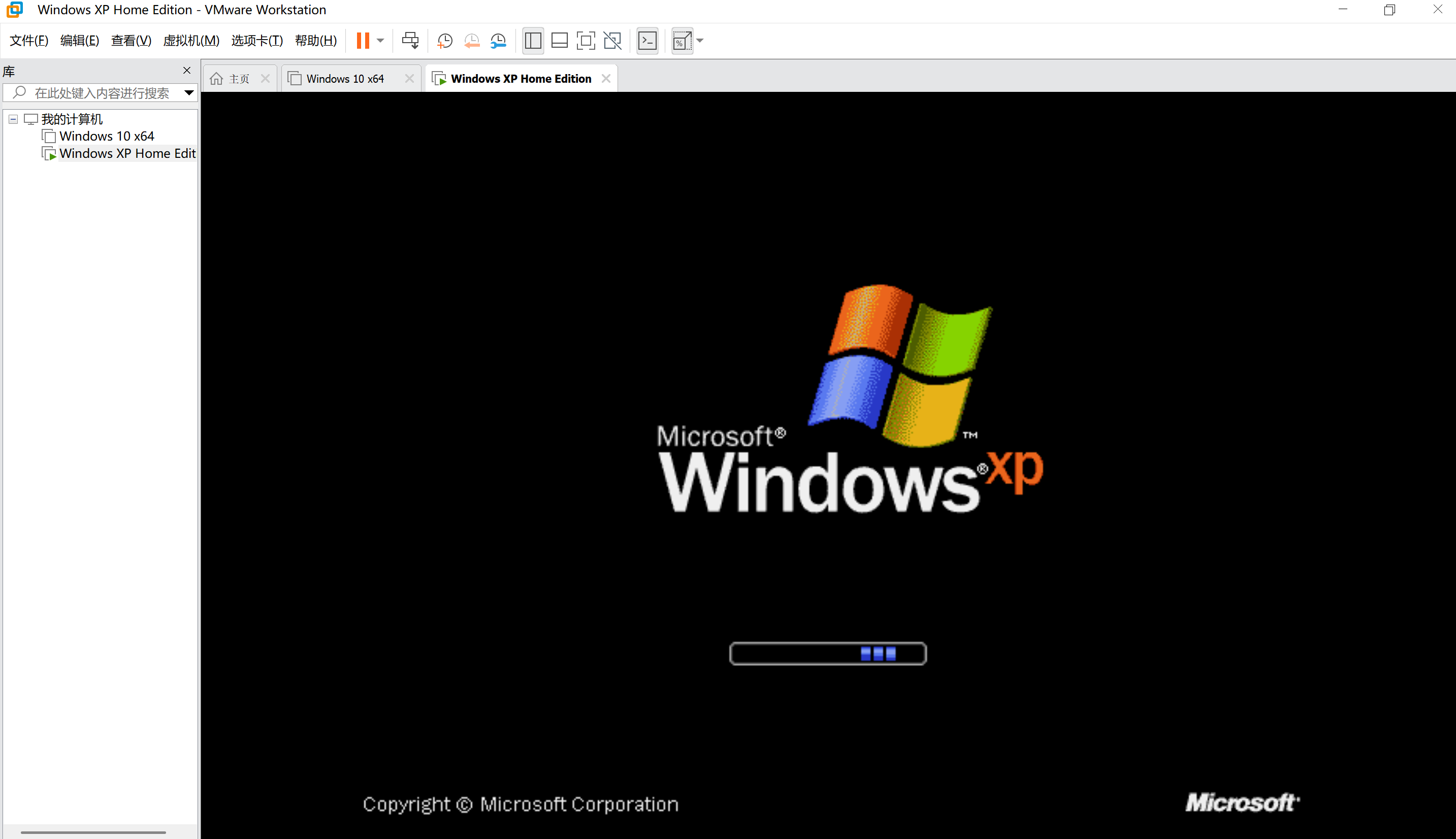
Task: Minimize the VMware Workstation window
Action: tap(1342, 10)
